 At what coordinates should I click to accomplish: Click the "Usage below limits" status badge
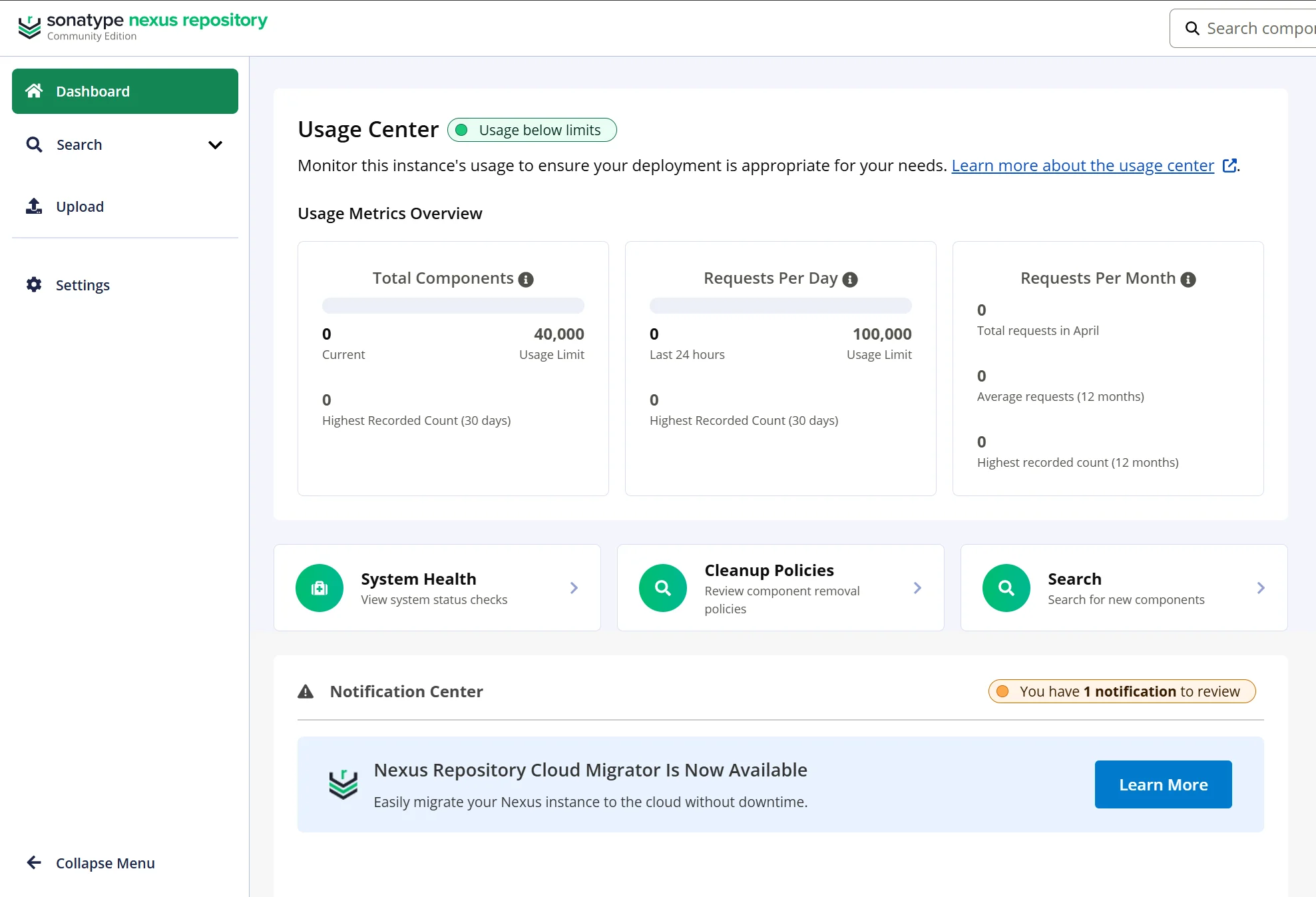(532, 130)
